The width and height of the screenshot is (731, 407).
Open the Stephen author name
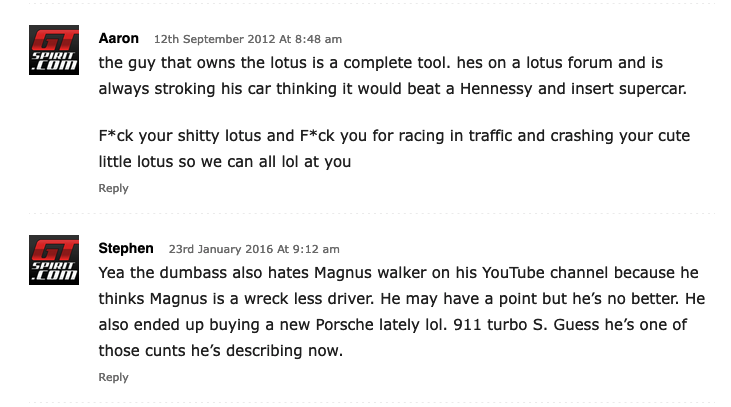pyautogui.click(x=126, y=248)
